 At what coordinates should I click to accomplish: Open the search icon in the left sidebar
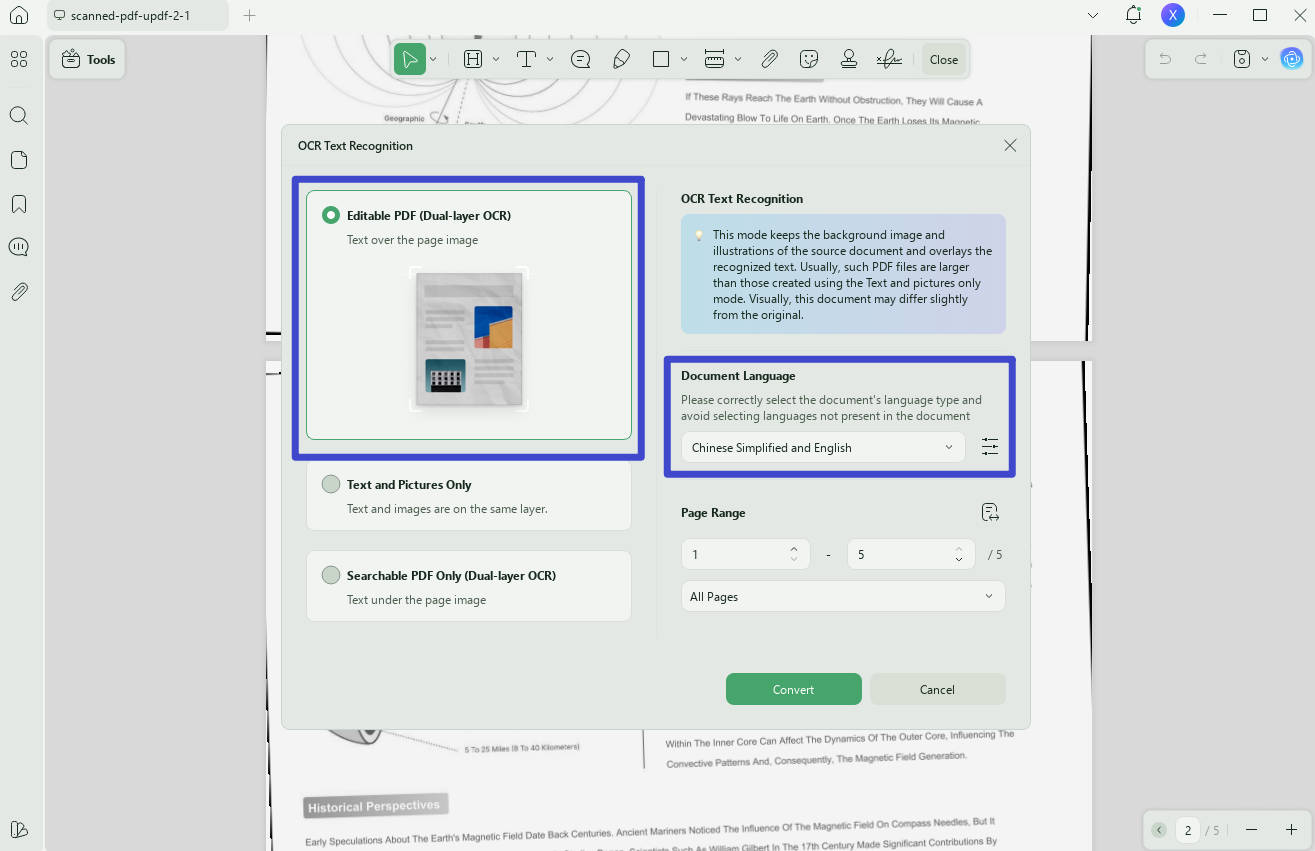click(x=18, y=115)
